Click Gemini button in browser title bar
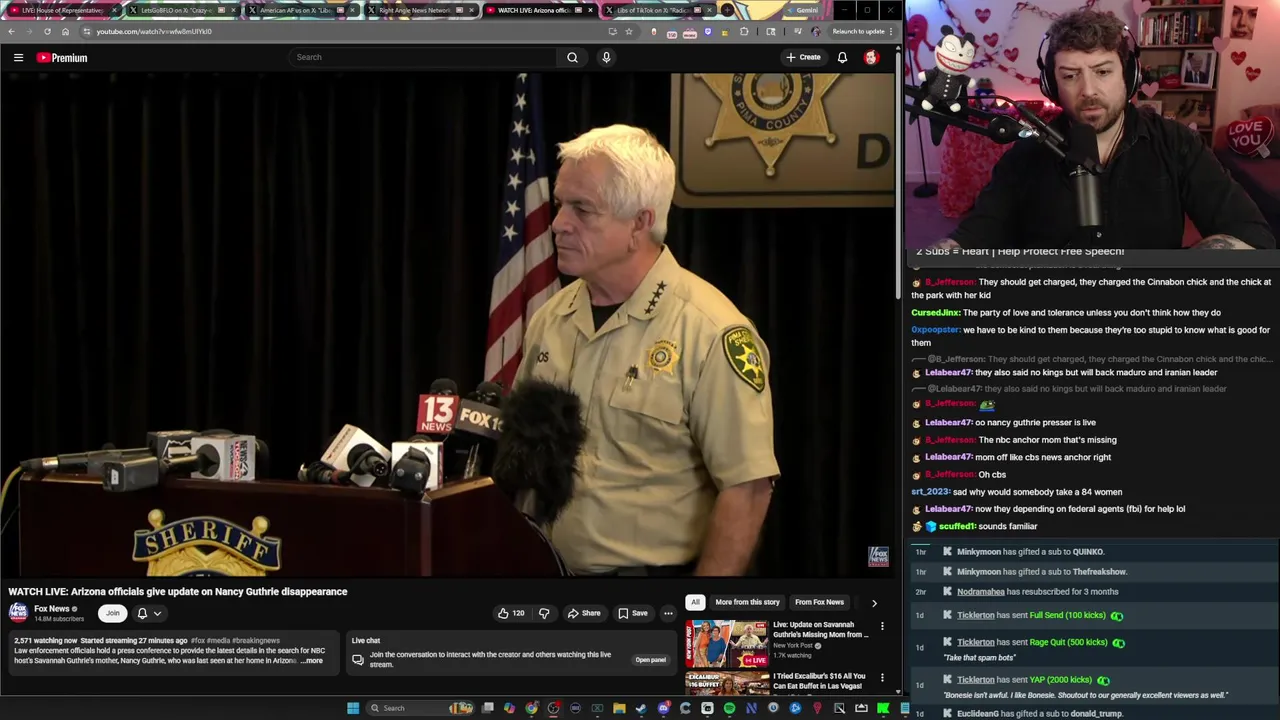The image size is (1280, 720). point(803,10)
